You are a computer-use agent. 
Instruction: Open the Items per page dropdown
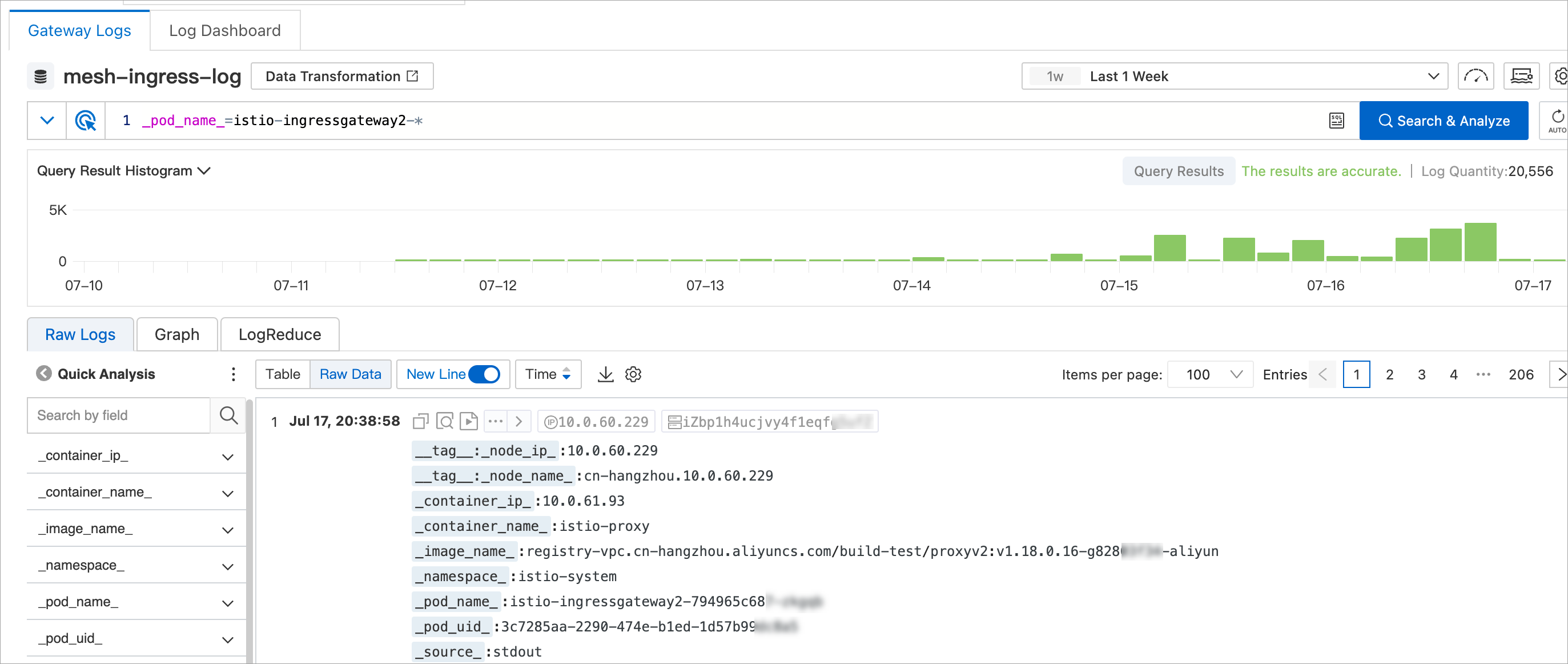tap(1210, 374)
